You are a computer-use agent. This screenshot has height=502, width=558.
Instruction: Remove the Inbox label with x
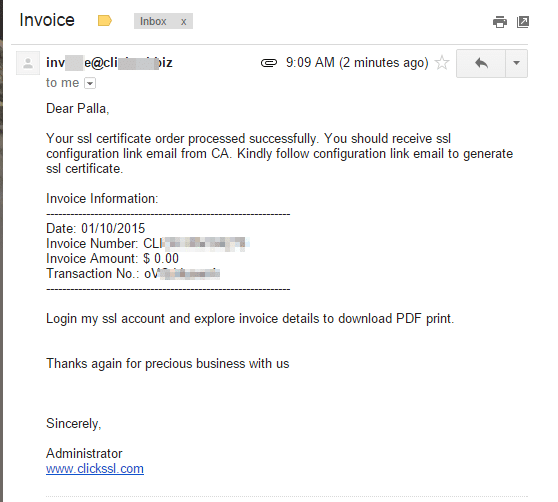pyautogui.click(x=183, y=22)
